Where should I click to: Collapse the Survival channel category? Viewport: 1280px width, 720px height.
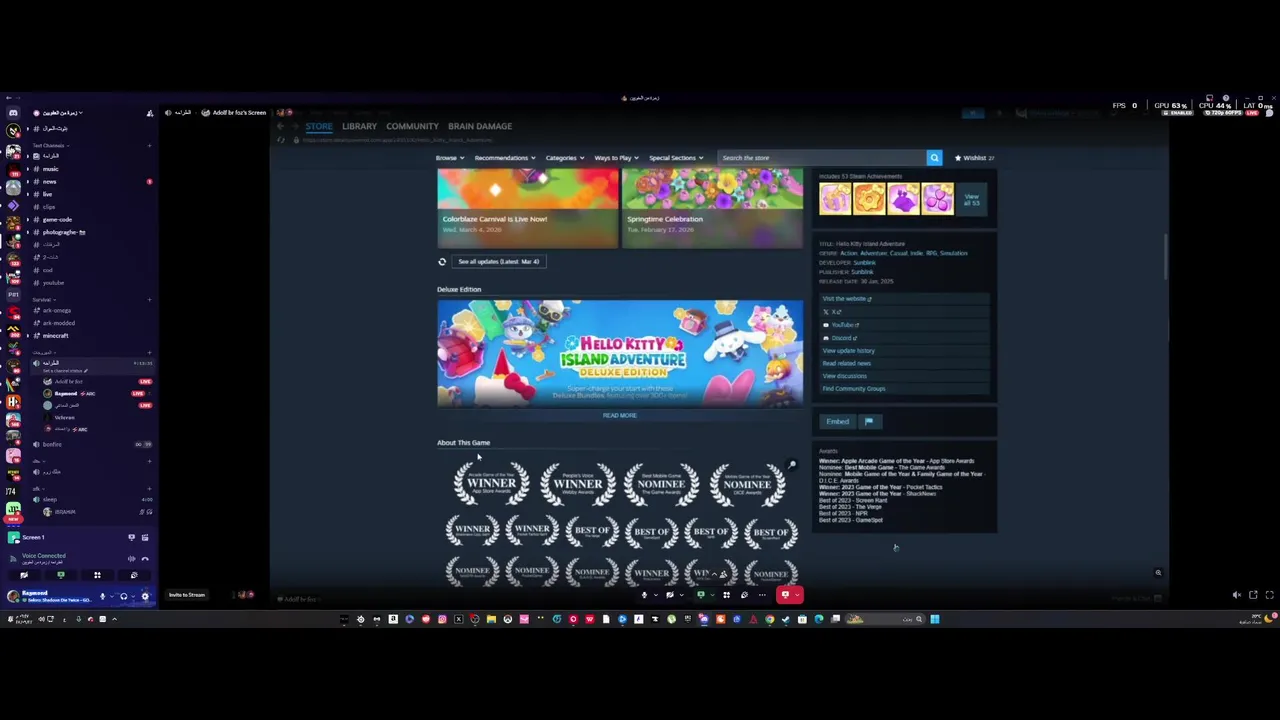(44, 300)
